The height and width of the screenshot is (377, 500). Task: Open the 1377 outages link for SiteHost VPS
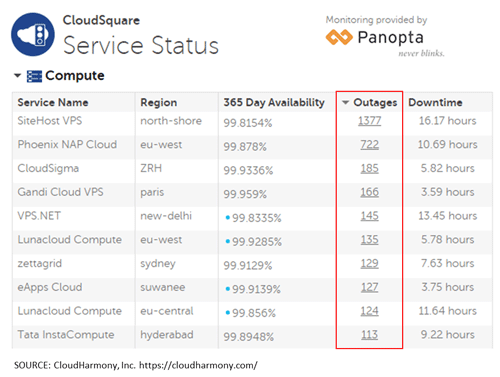(x=369, y=121)
